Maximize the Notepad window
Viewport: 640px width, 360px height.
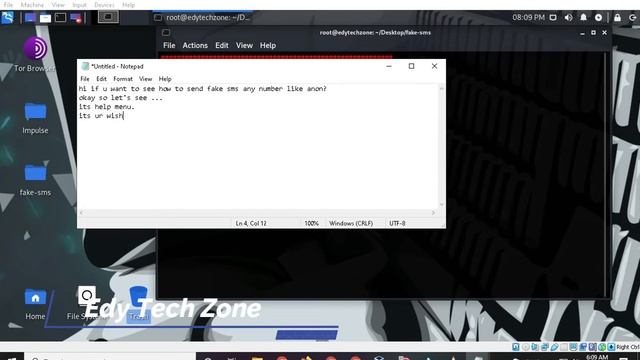411,66
